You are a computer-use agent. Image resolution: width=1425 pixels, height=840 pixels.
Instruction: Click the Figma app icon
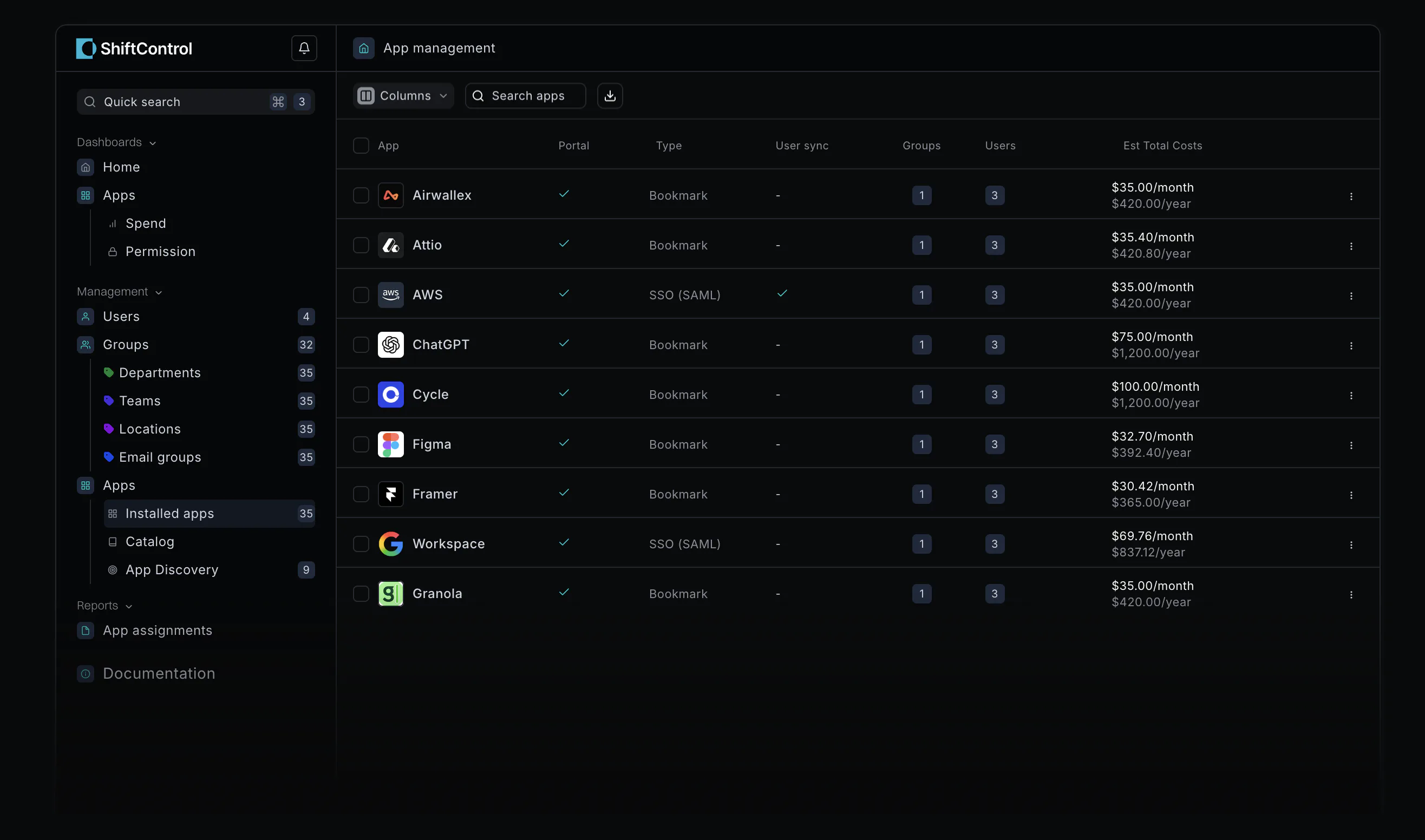click(x=391, y=444)
